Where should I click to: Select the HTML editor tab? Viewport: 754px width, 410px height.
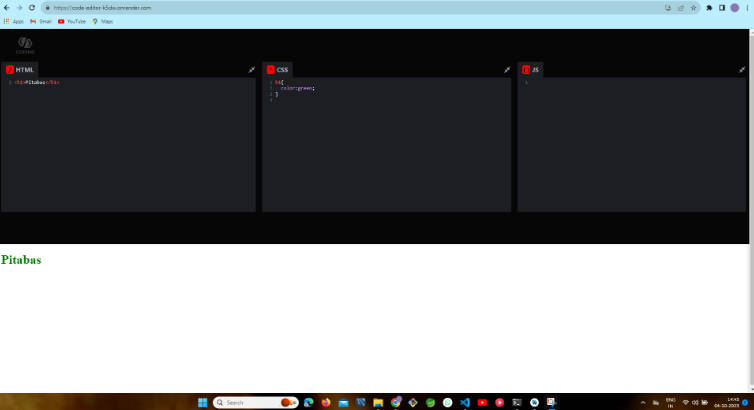point(20,70)
